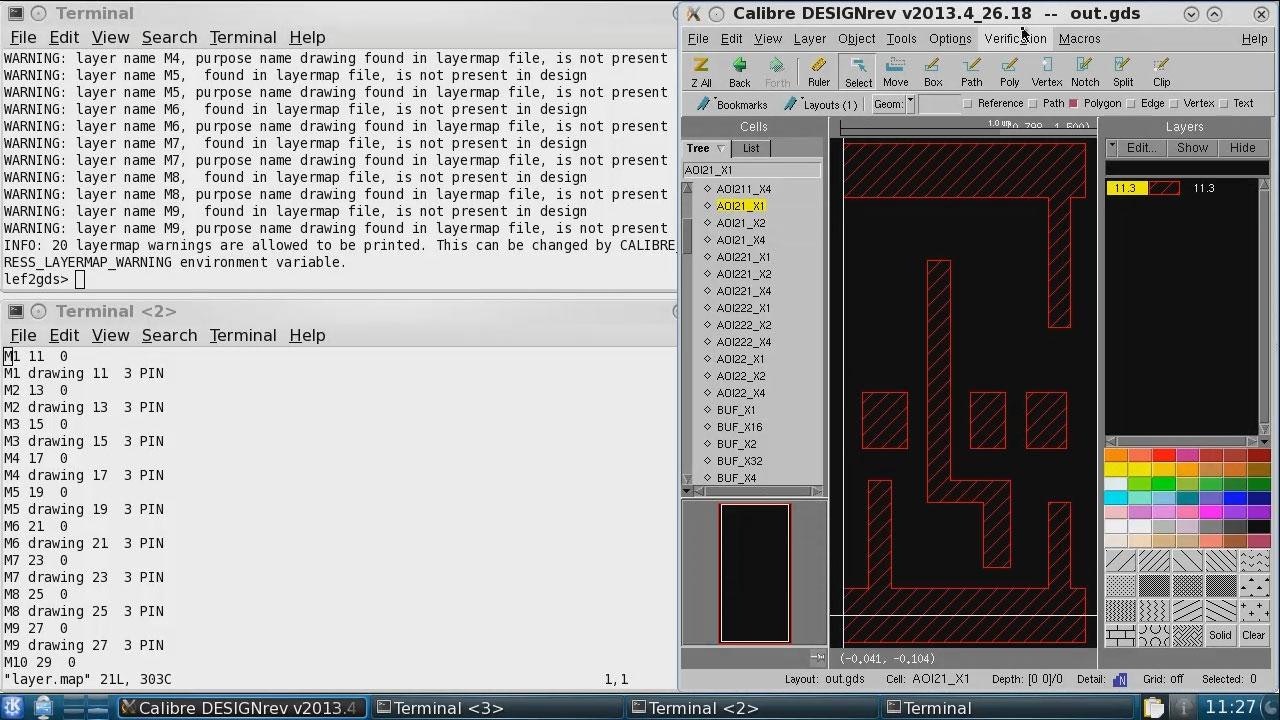Click the Back view icon
Screen dimensions: 1280x720
(739, 72)
